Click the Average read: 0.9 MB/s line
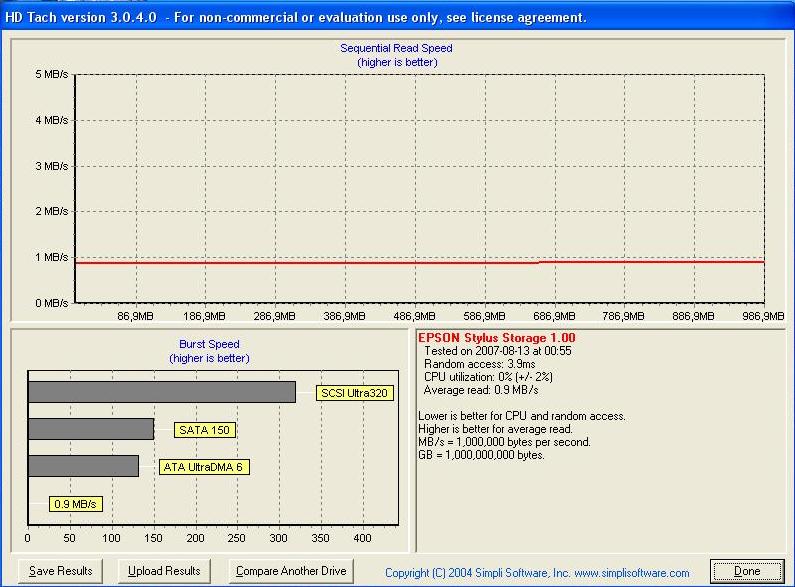The width and height of the screenshot is (795, 587). pyautogui.click(x=481, y=390)
